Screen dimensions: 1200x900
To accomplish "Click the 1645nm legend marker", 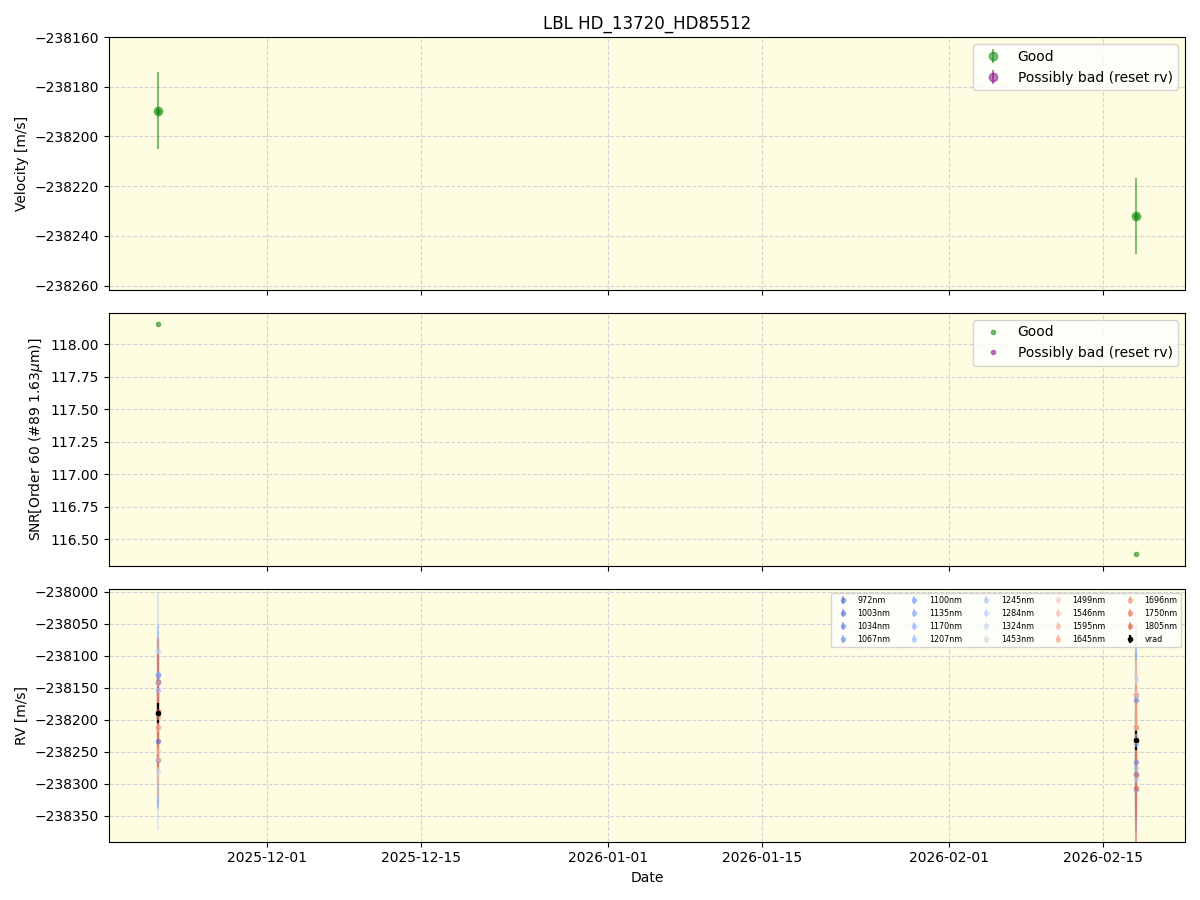I will coord(1058,639).
